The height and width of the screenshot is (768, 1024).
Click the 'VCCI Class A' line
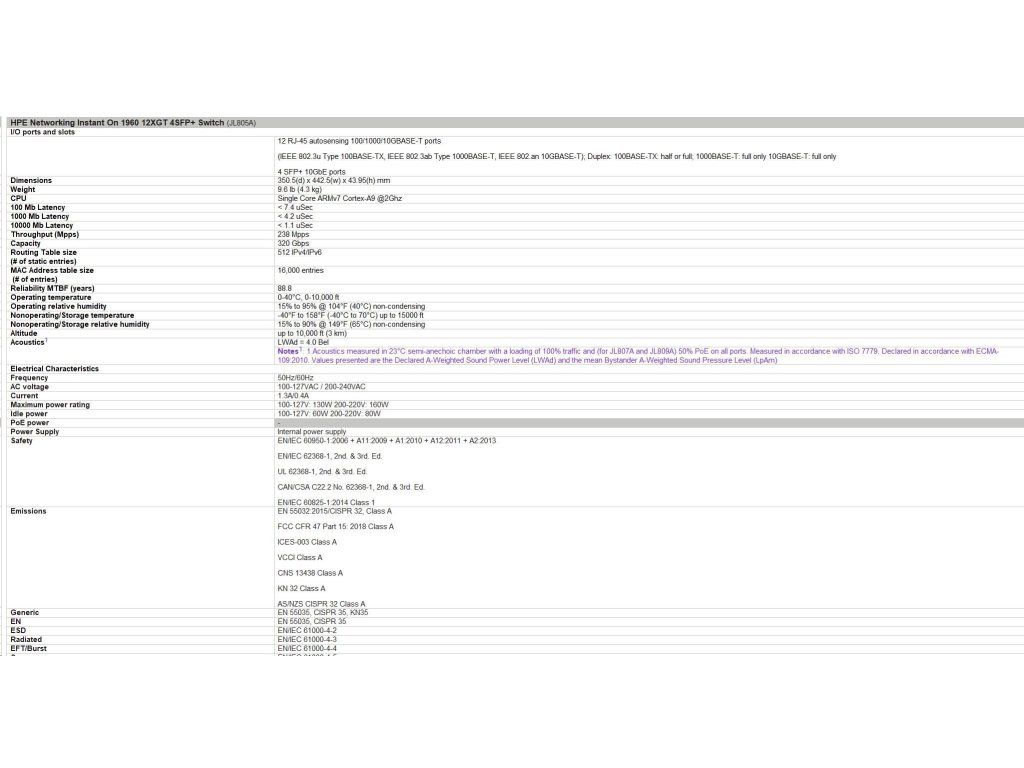[300, 558]
